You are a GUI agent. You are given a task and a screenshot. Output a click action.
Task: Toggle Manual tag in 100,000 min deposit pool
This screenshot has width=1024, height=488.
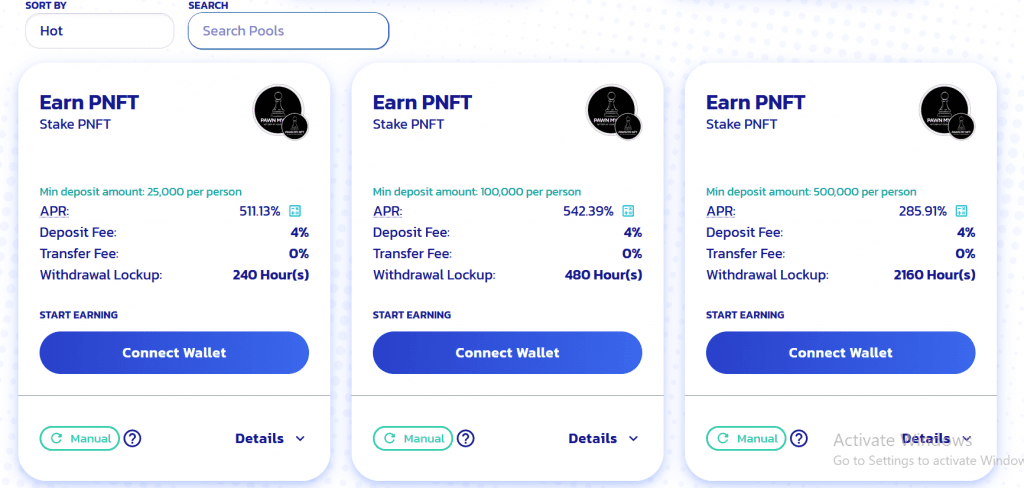[413, 438]
